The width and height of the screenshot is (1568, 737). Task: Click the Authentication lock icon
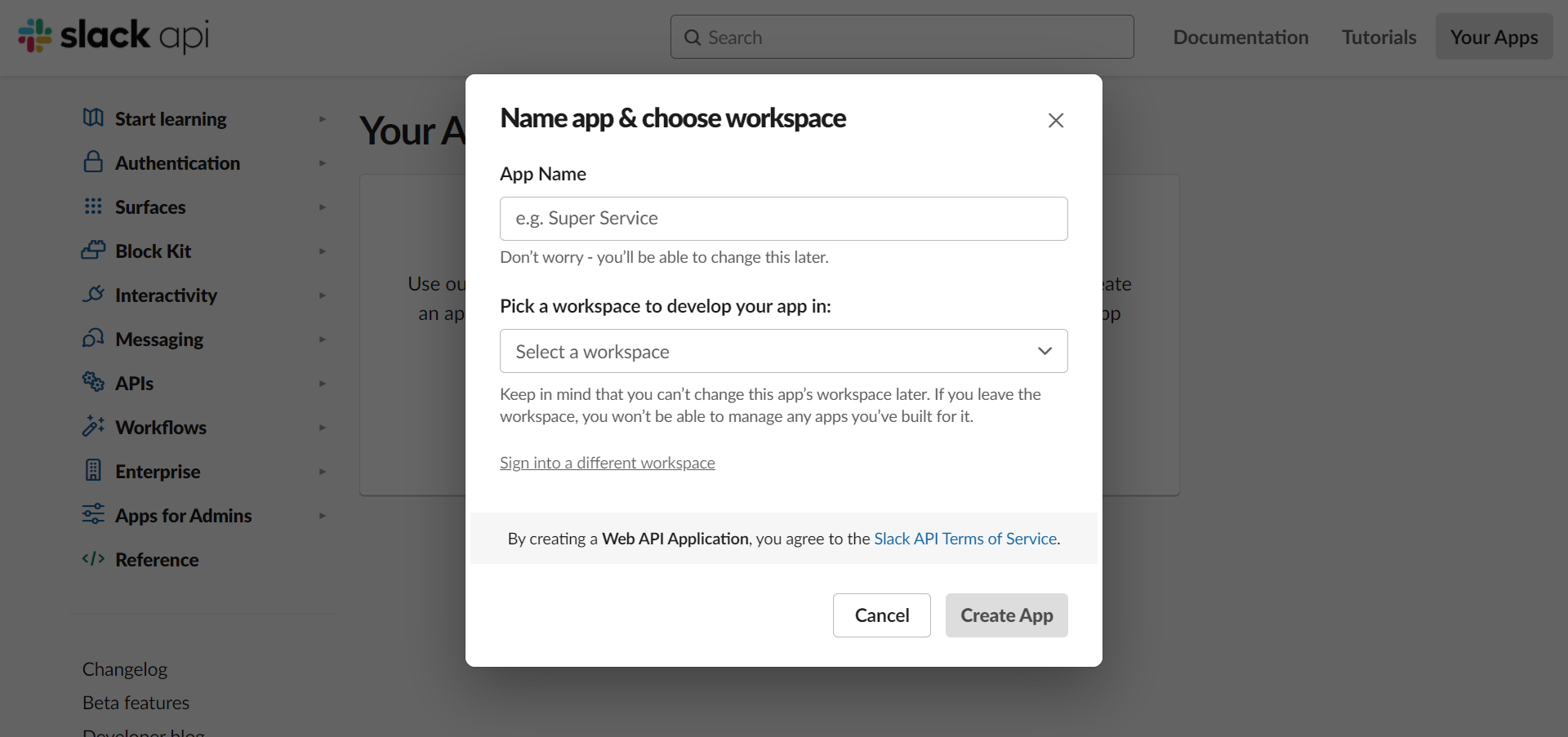(x=93, y=162)
